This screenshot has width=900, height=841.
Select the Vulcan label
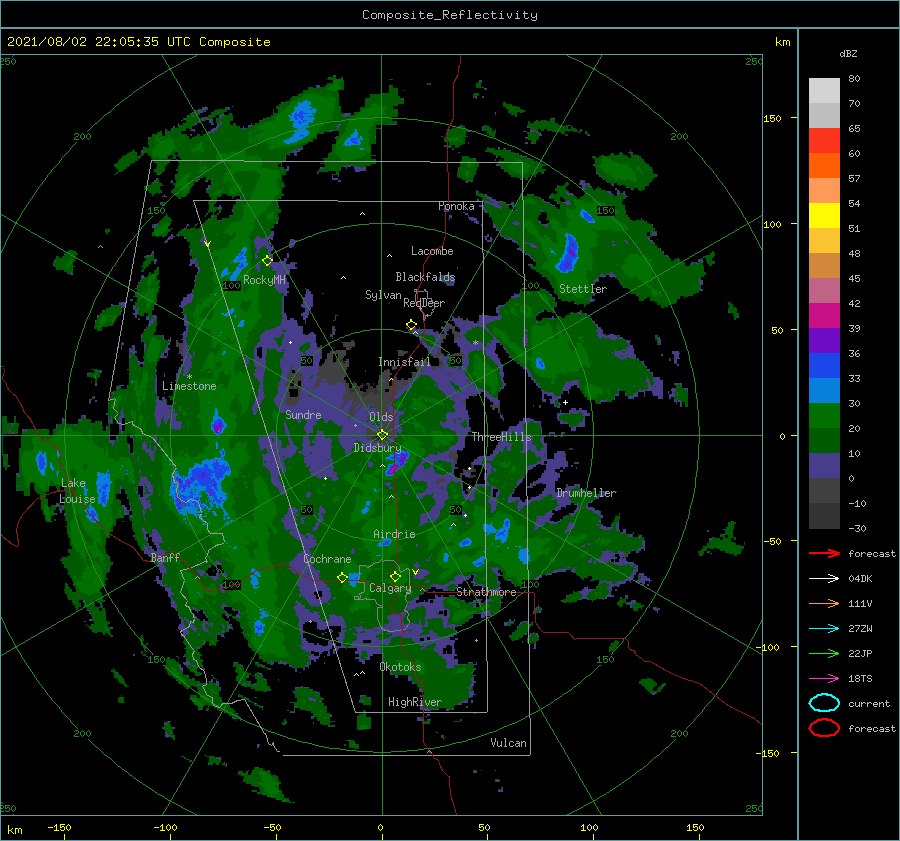(508, 743)
